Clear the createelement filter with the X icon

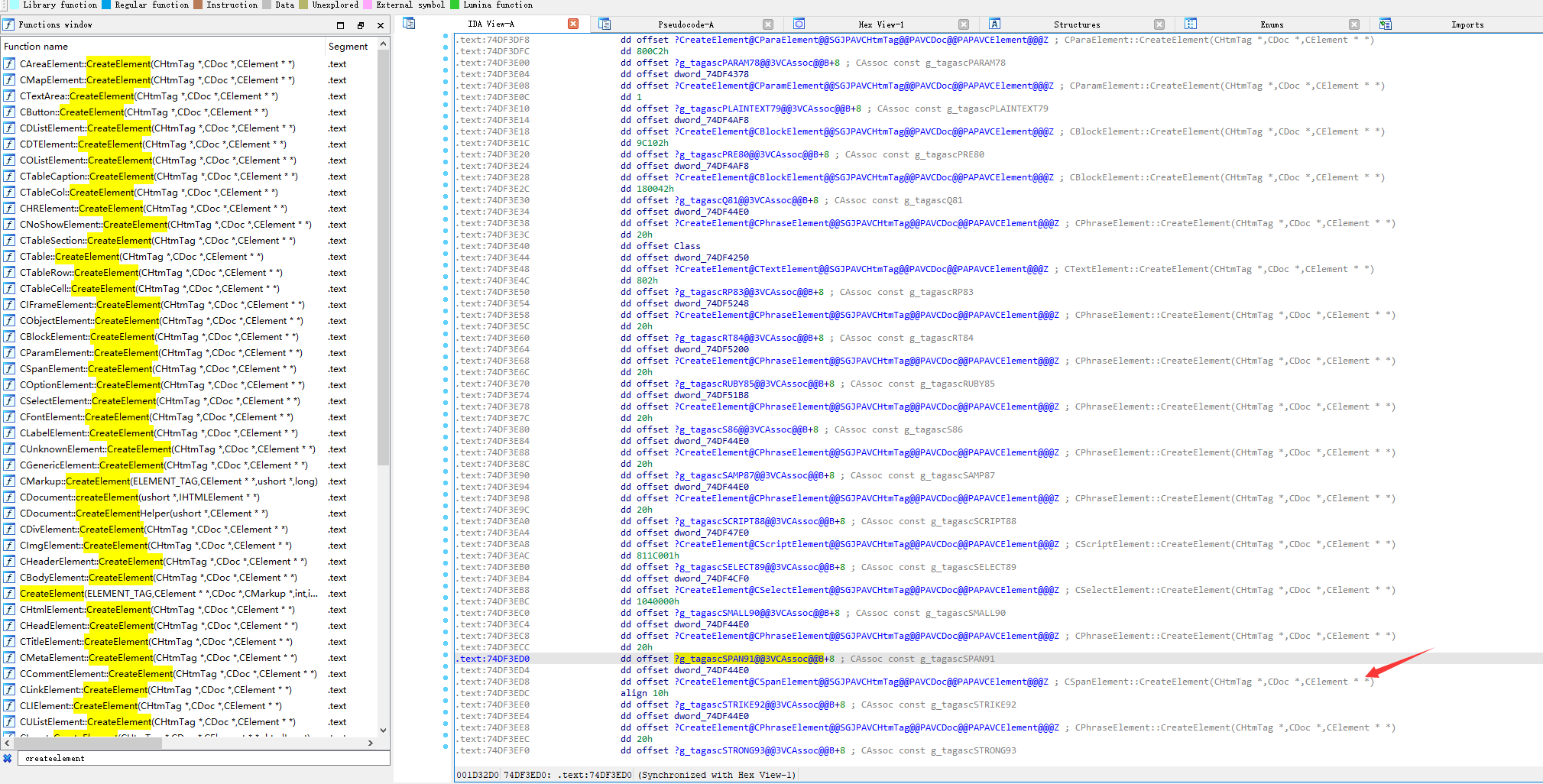coord(8,758)
